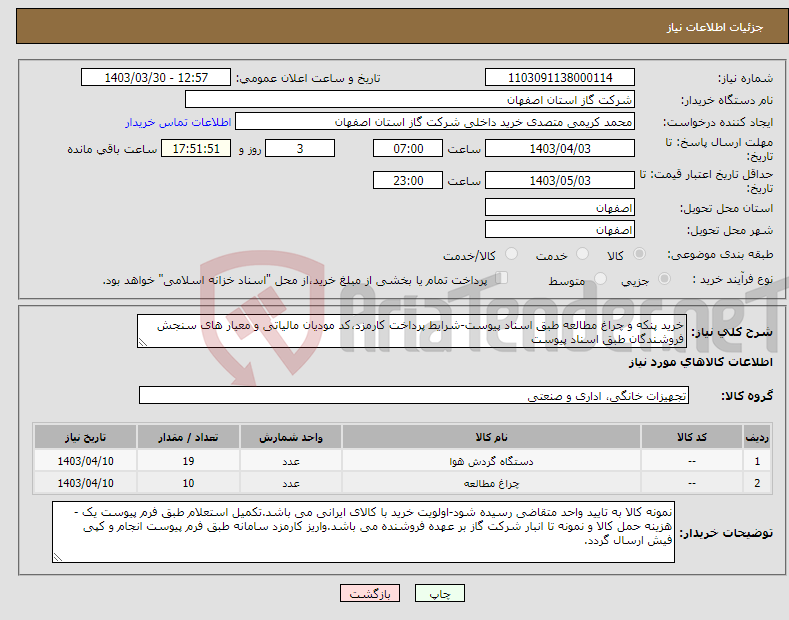Click the جزئیات اطلاعات نیاز page title
Viewport: 789px width, 620px height.
(715, 27)
